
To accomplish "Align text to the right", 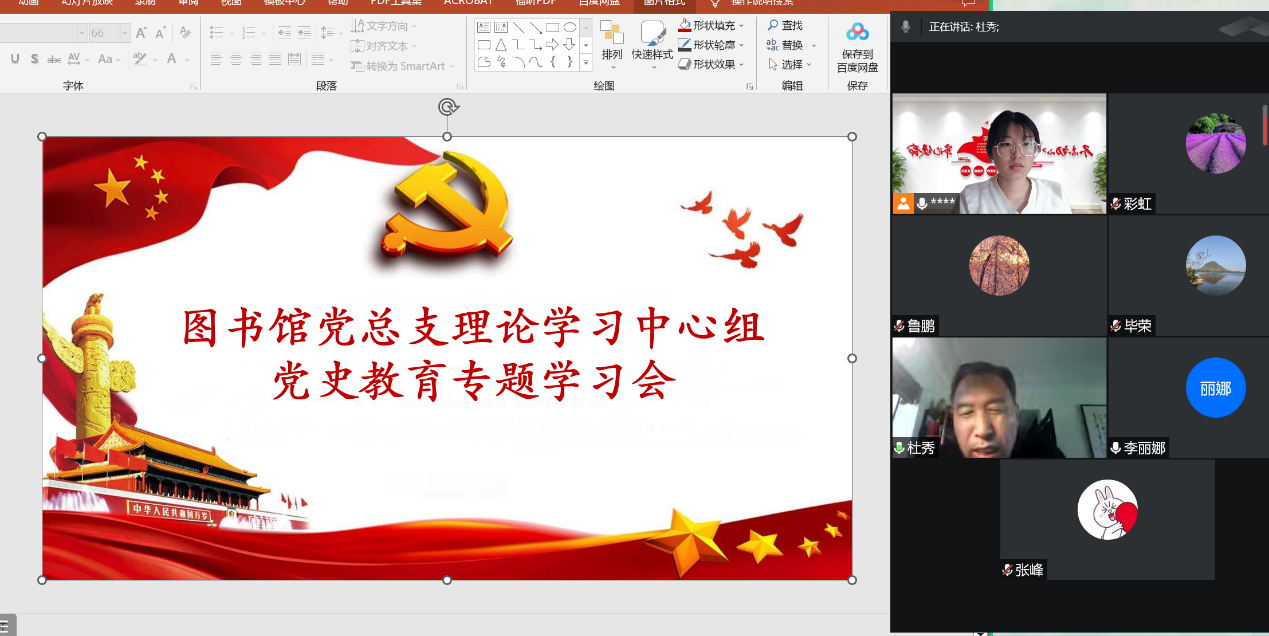I will [x=256, y=60].
